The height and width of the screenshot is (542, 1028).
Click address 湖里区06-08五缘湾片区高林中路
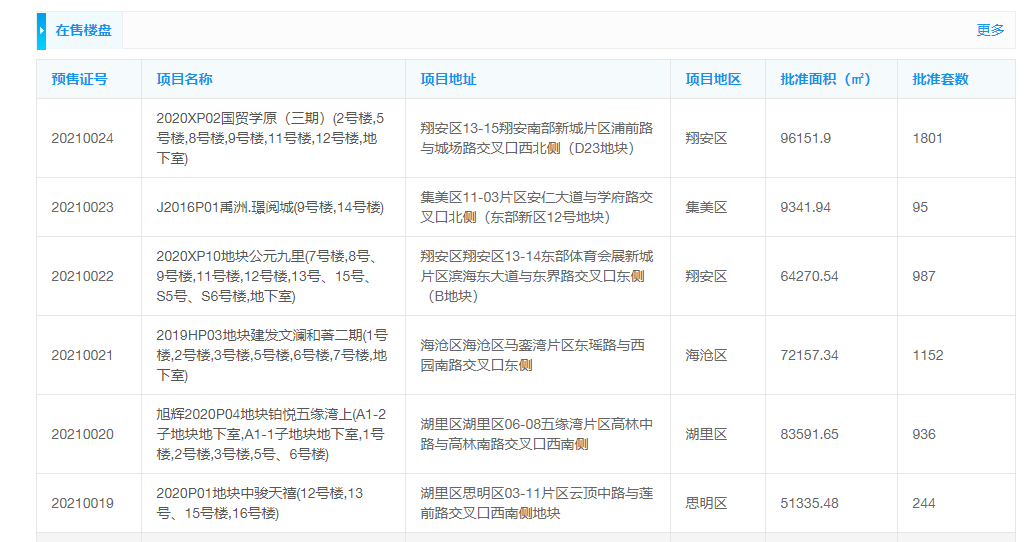537,434
